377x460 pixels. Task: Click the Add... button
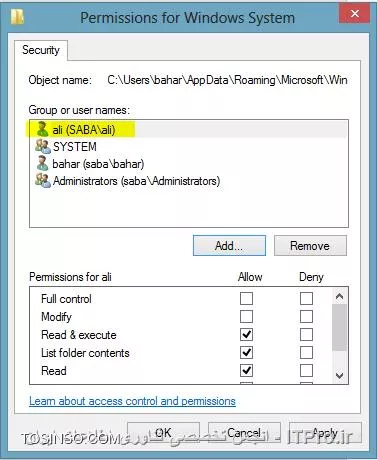click(229, 246)
